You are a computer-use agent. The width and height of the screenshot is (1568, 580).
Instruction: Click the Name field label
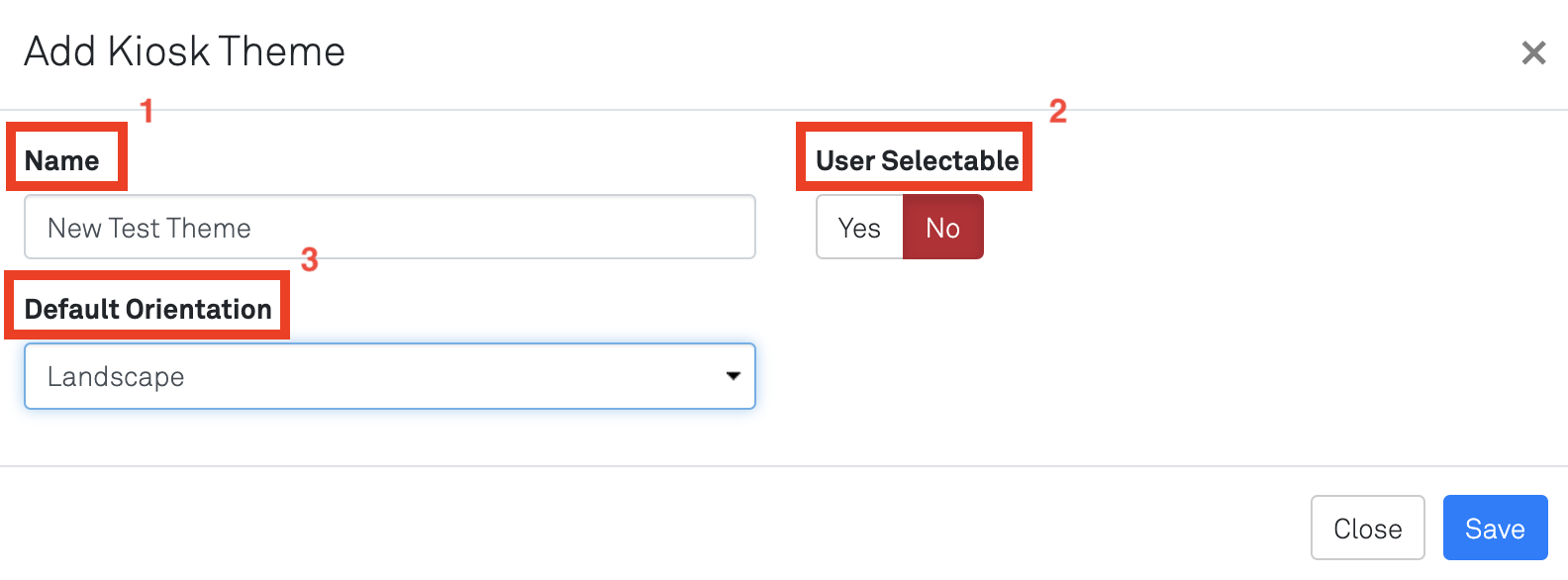point(62,160)
